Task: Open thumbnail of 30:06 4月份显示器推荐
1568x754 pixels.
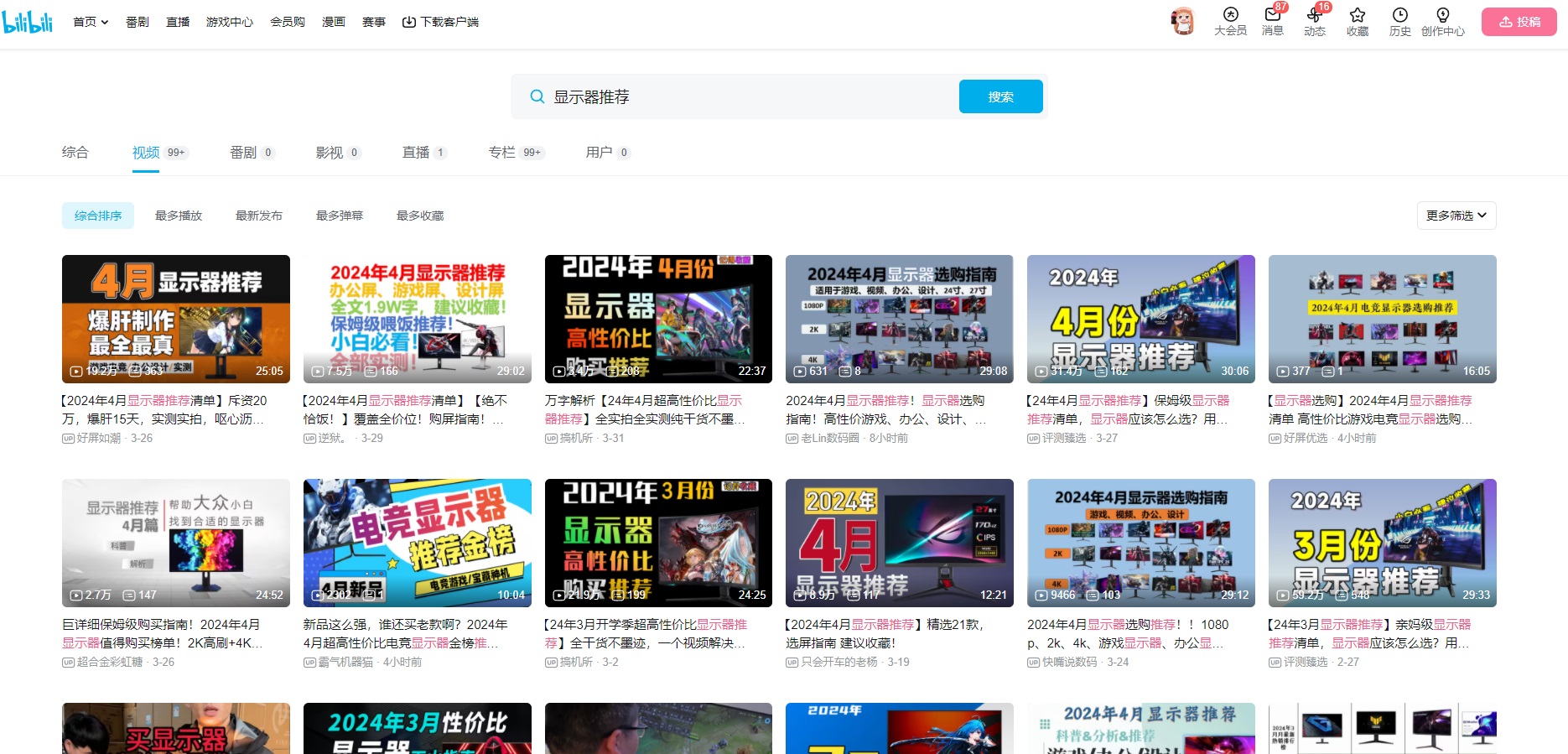Action: 1141,319
